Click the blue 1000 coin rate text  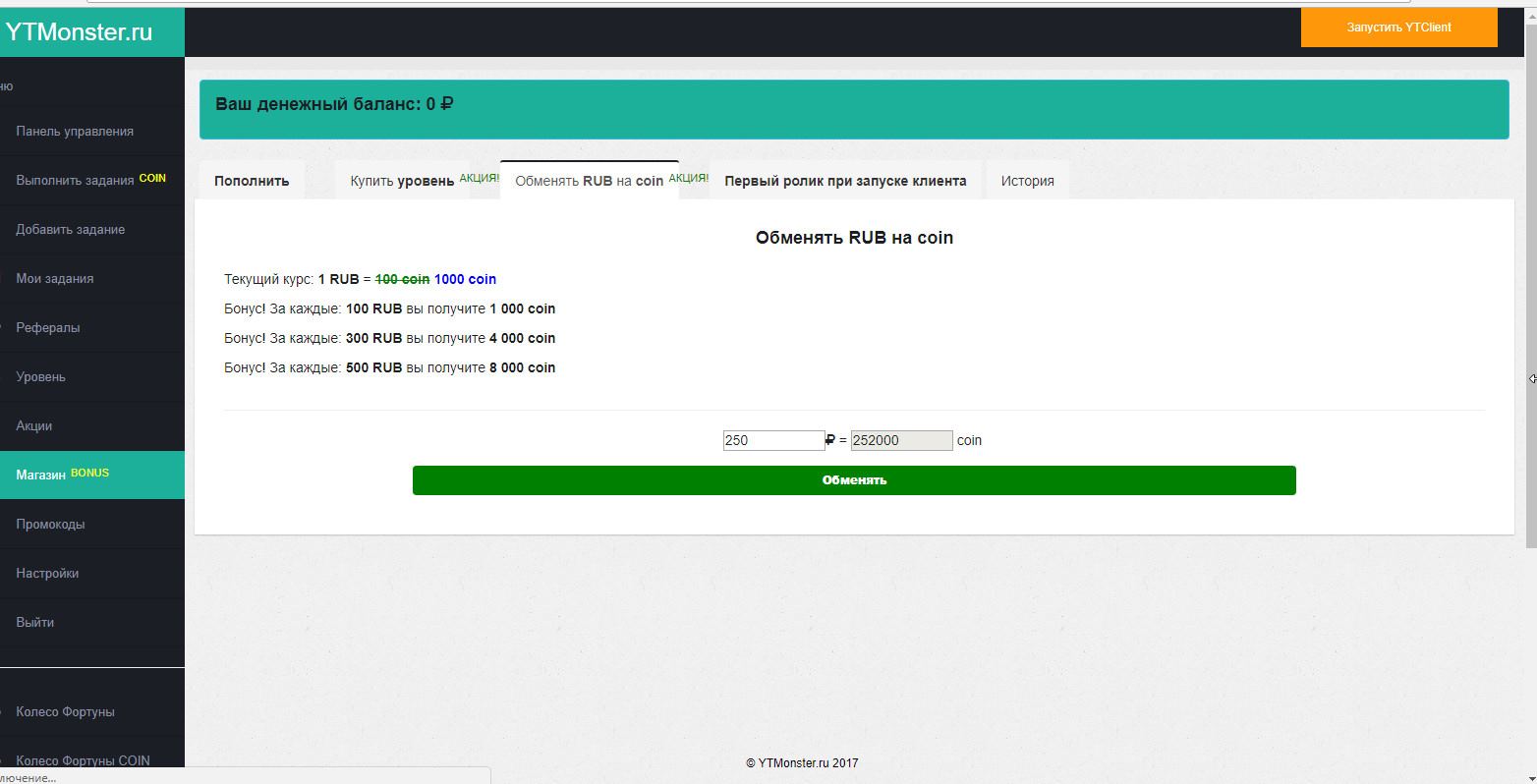[465, 279]
